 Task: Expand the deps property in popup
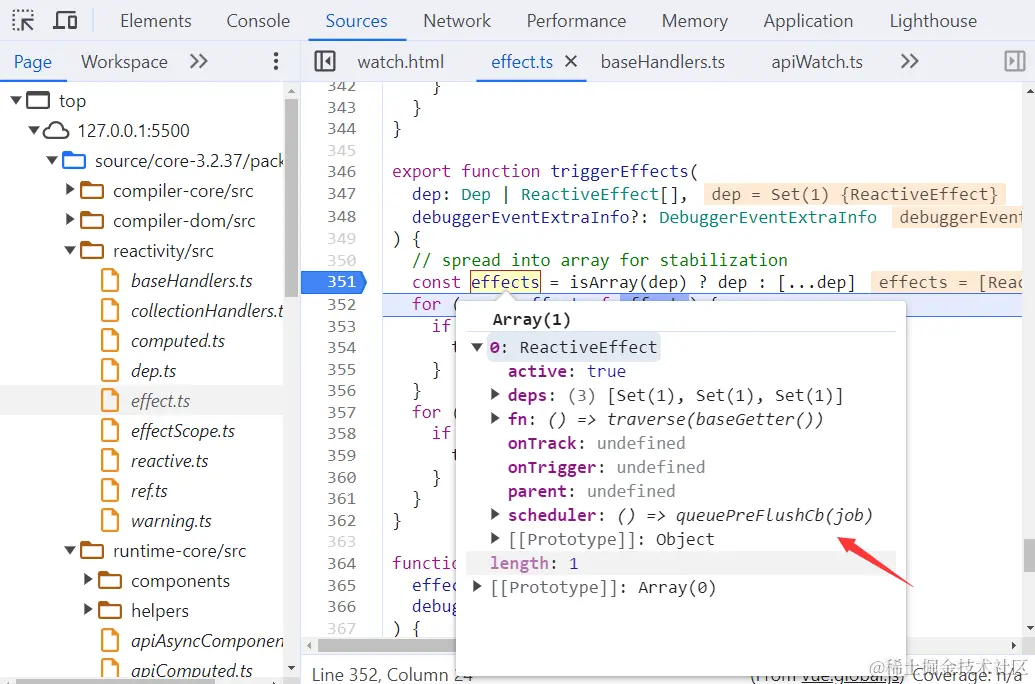tap(495, 395)
